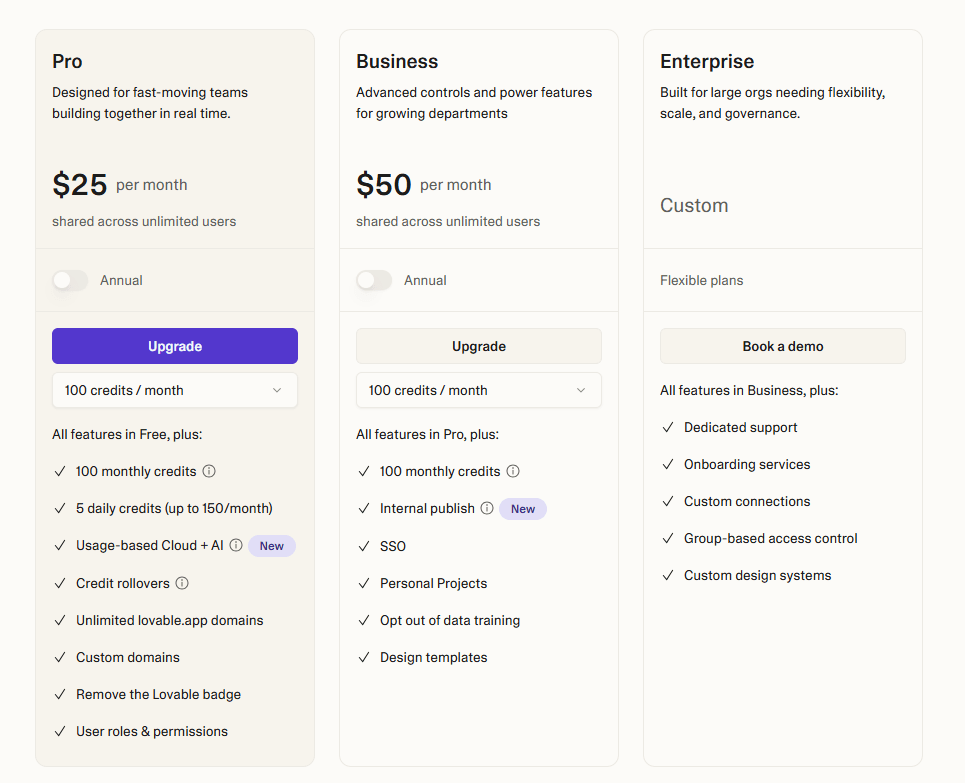This screenshot has height=783, width=965.
Task: Click info icon beside Business 100 monthly credits
Action: point(513,471)
